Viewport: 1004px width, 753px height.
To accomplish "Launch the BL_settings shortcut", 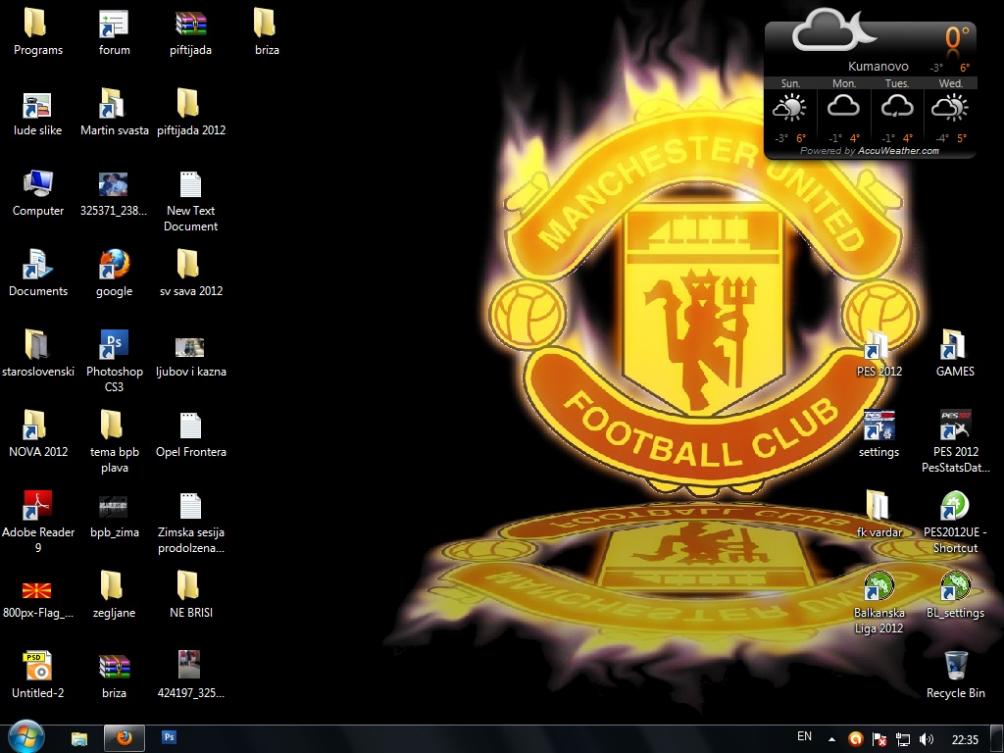I will tap(955, 587).
